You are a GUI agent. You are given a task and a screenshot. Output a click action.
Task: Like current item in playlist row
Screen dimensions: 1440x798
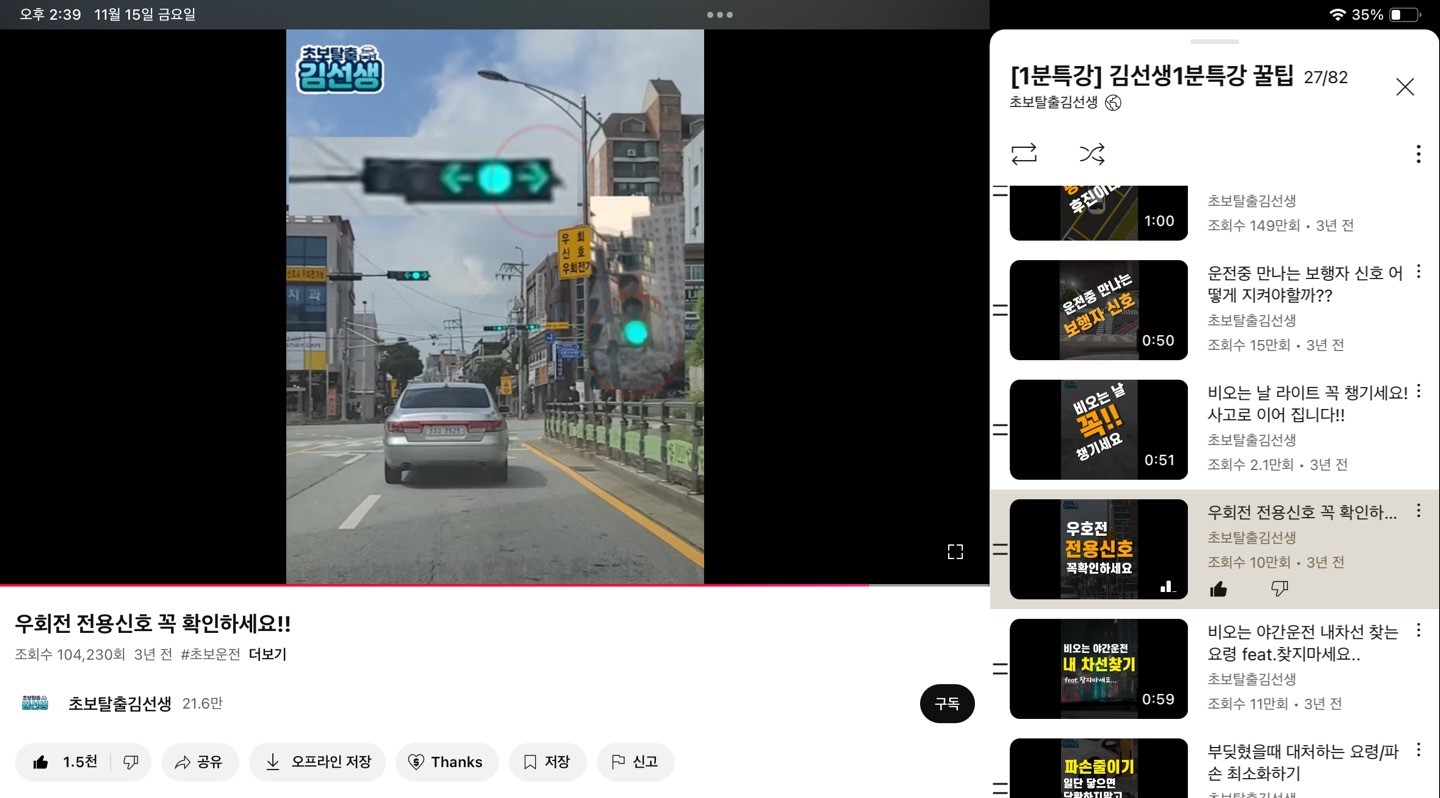(1218, 589)
